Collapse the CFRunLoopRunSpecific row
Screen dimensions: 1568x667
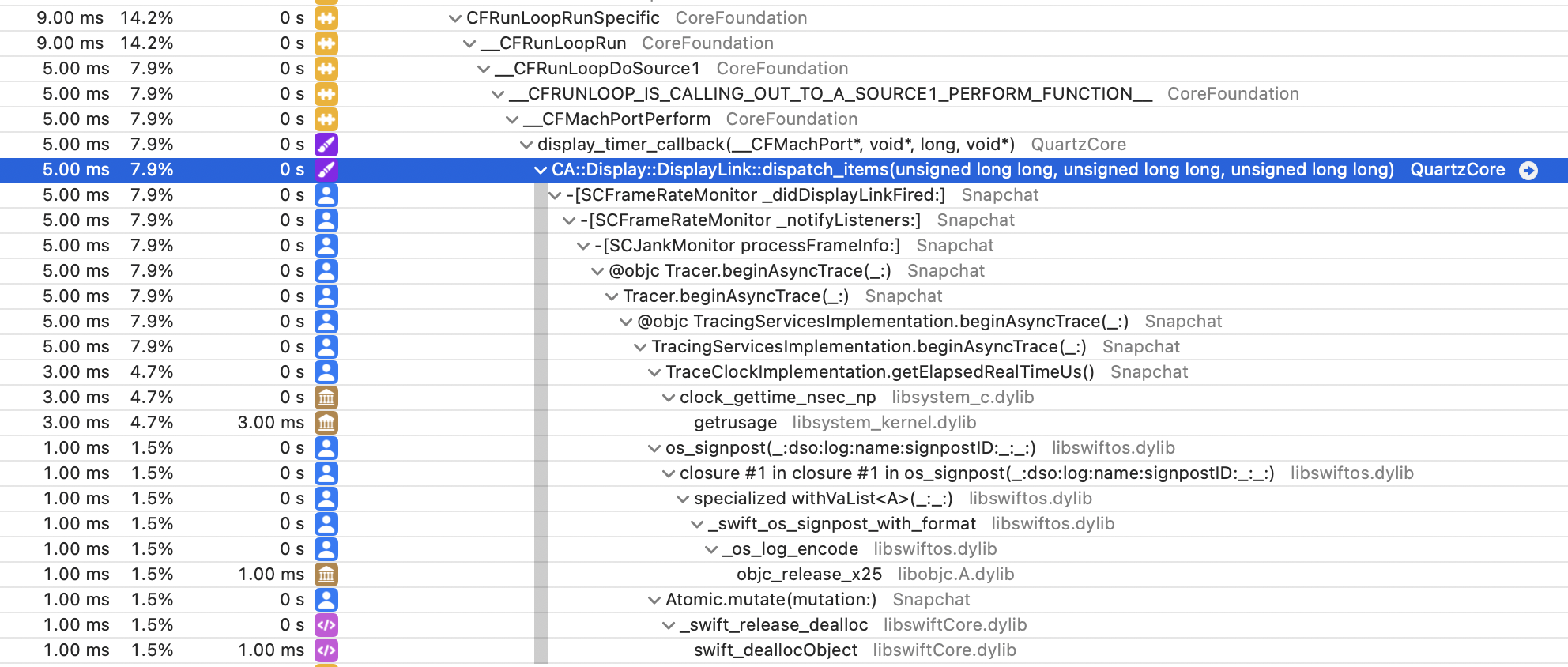pos(454,18)
